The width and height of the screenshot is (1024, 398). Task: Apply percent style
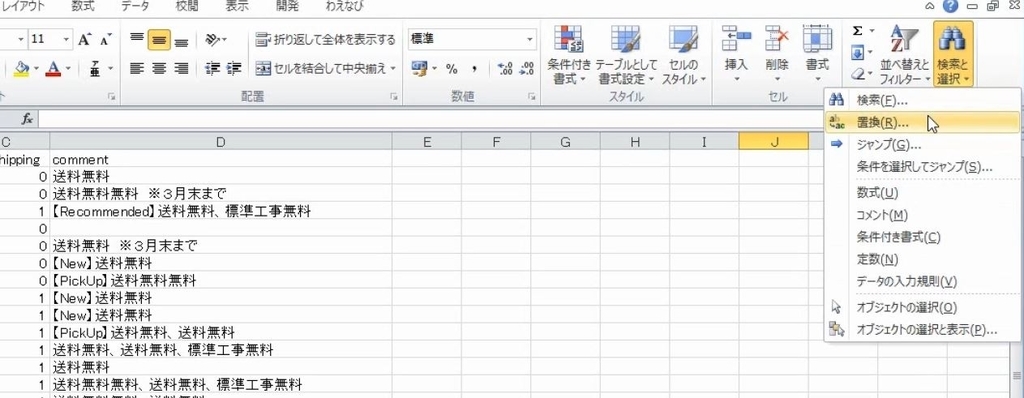[x=452, y=68]
